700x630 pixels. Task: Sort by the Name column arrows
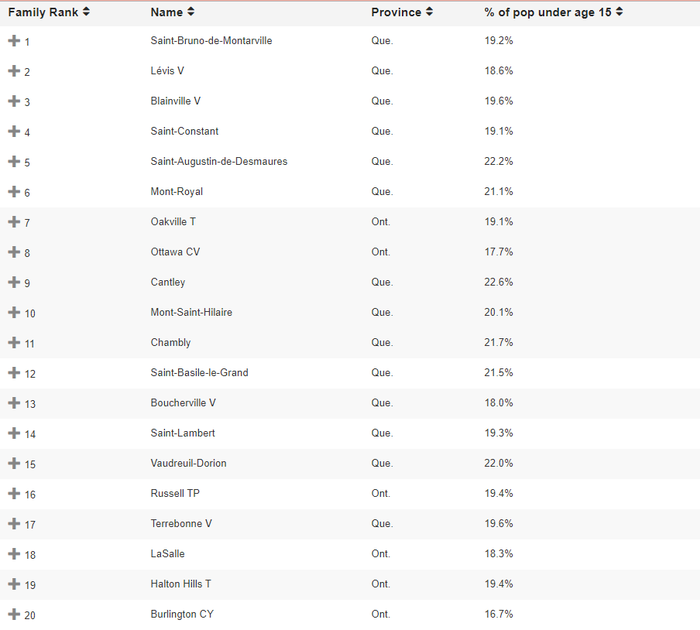[191, 12]
